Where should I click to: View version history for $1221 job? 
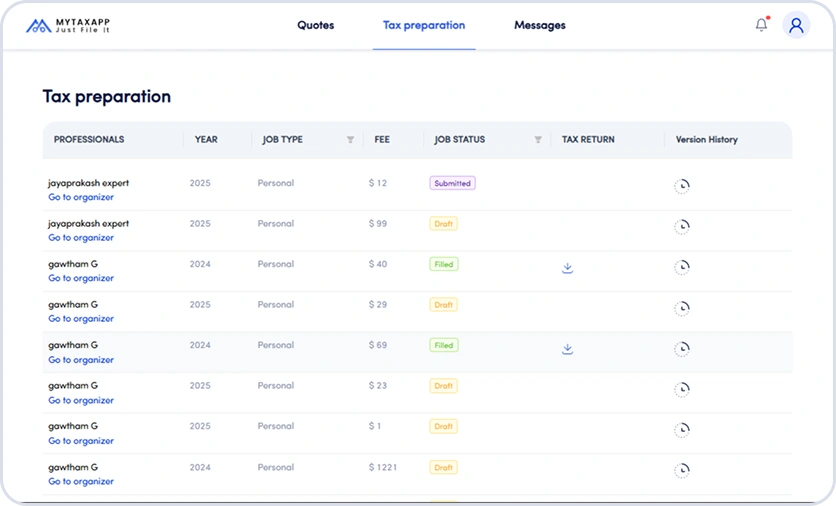point(681,470)
